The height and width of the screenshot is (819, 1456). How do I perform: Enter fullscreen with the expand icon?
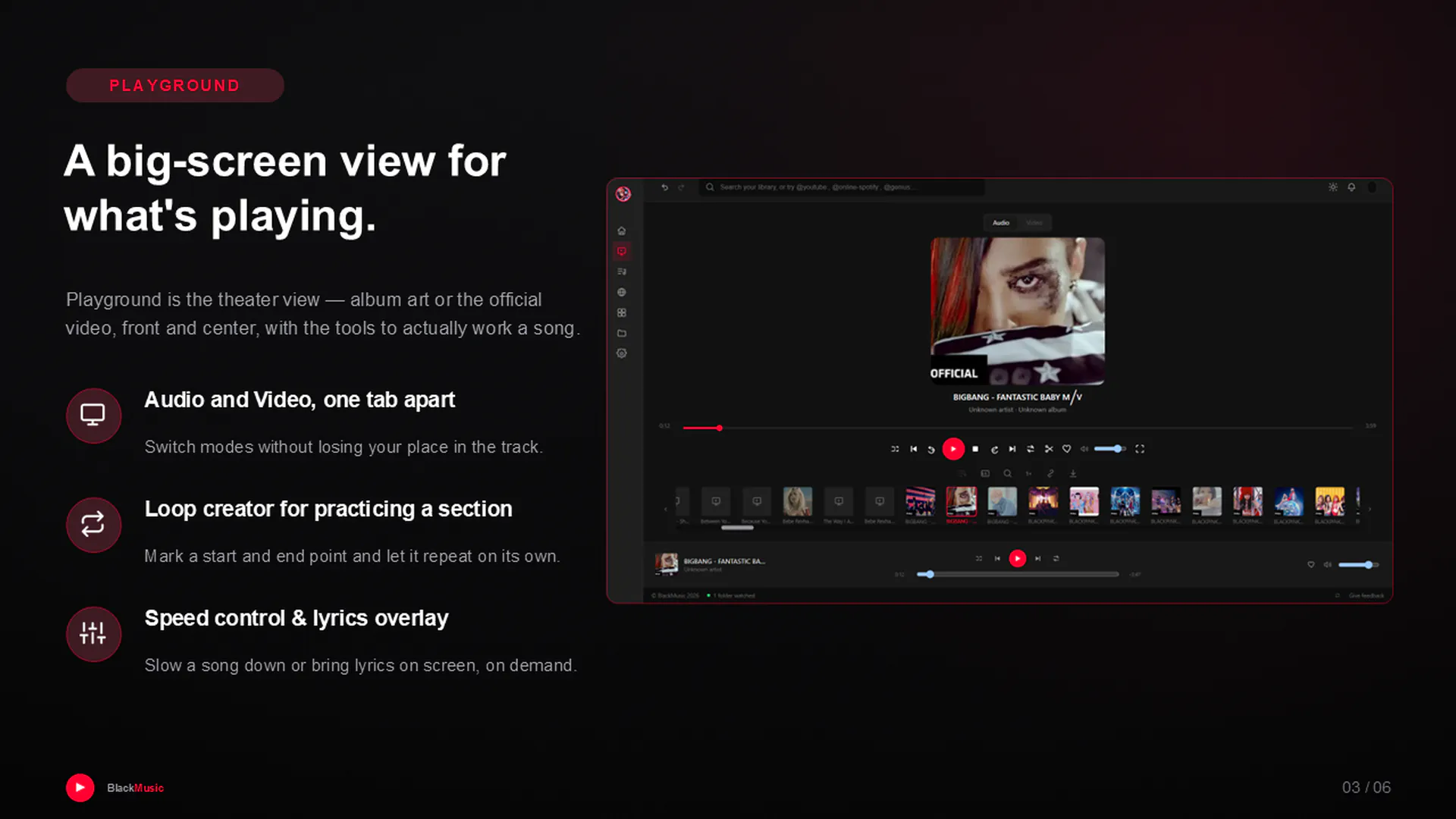click(x=1139, y=449)
